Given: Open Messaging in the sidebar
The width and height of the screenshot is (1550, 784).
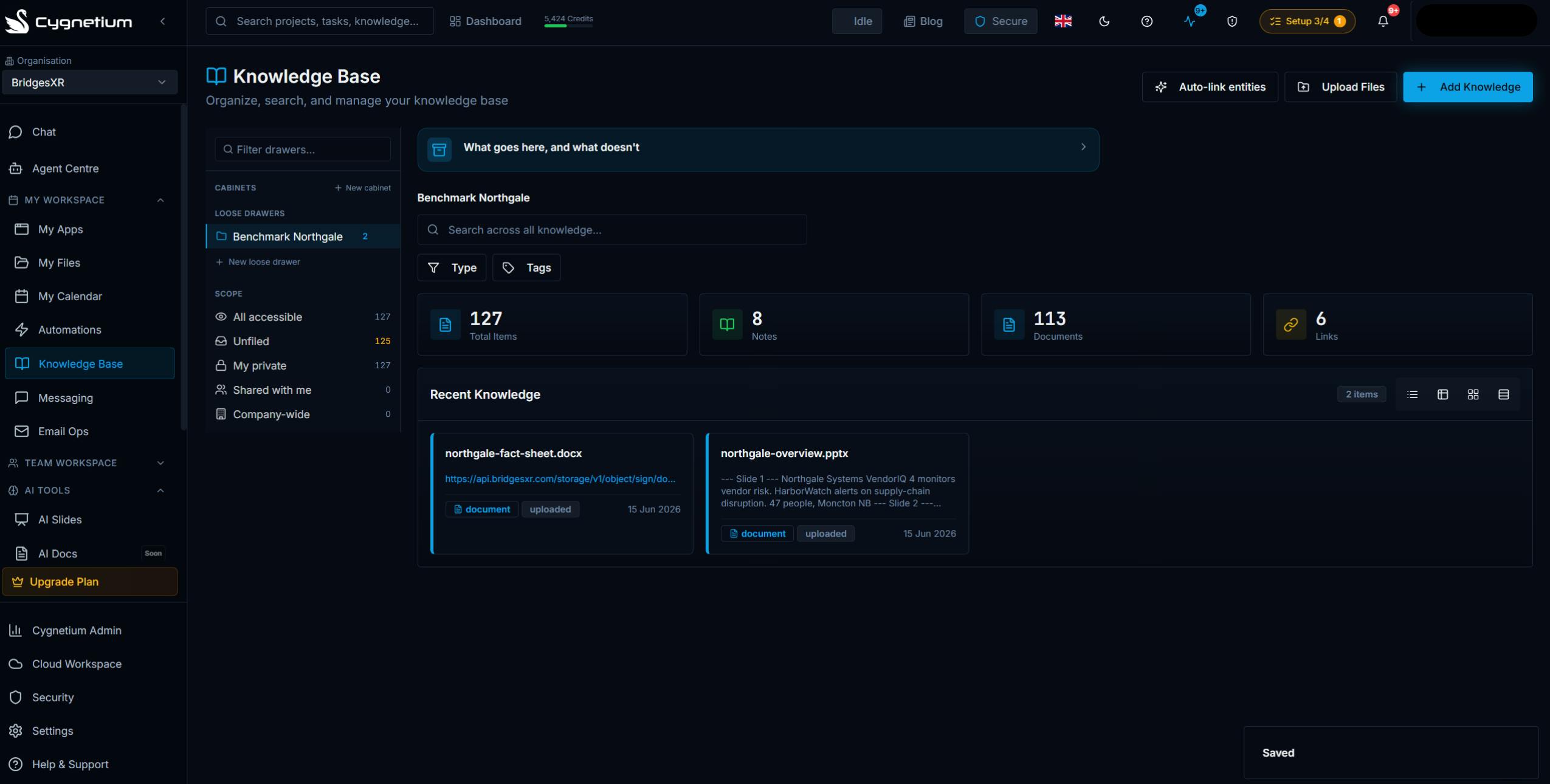Looking at the screenshot, I should tap(90, 397).
